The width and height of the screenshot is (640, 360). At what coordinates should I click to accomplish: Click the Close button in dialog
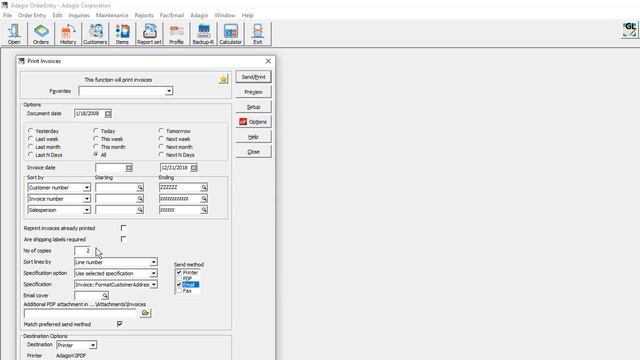(253, 152)
